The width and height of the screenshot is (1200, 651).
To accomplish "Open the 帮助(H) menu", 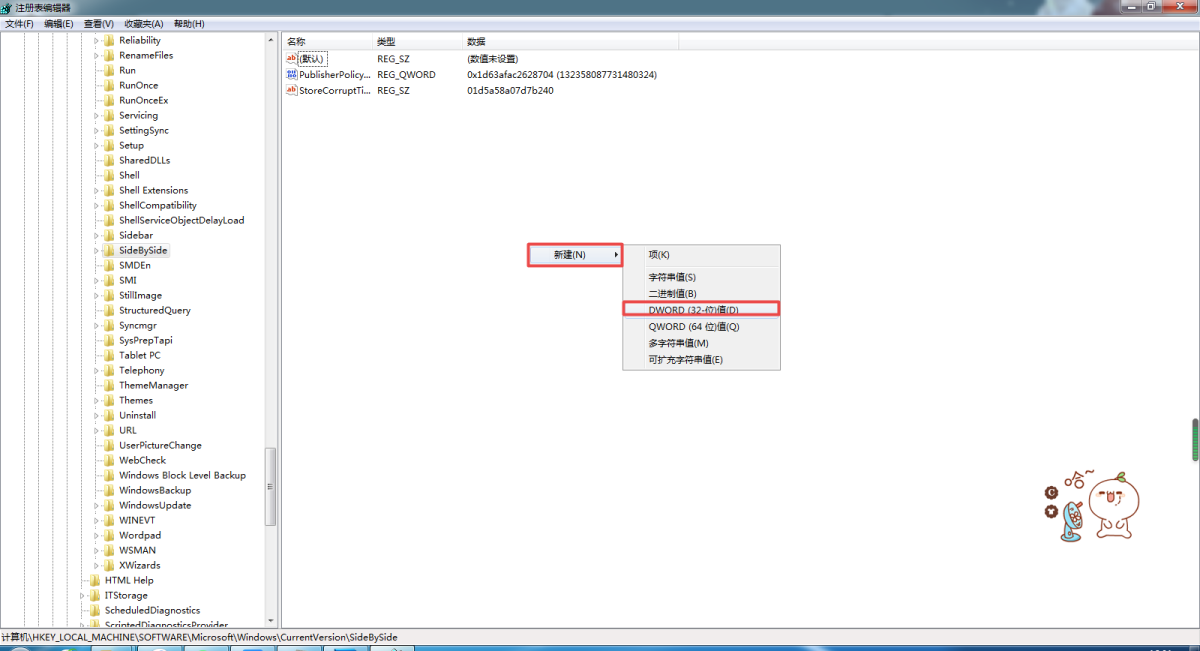I will pyautogui.click(x=189, y=23).
